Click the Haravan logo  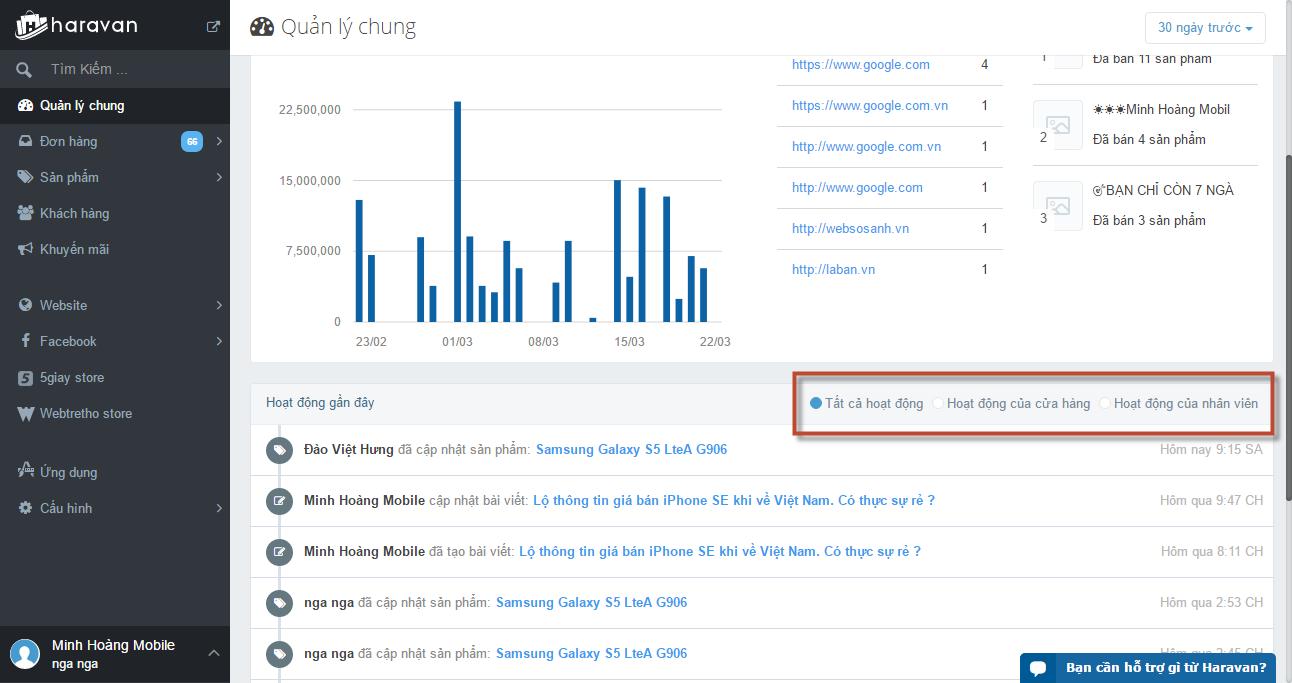[x=75, y=25]
